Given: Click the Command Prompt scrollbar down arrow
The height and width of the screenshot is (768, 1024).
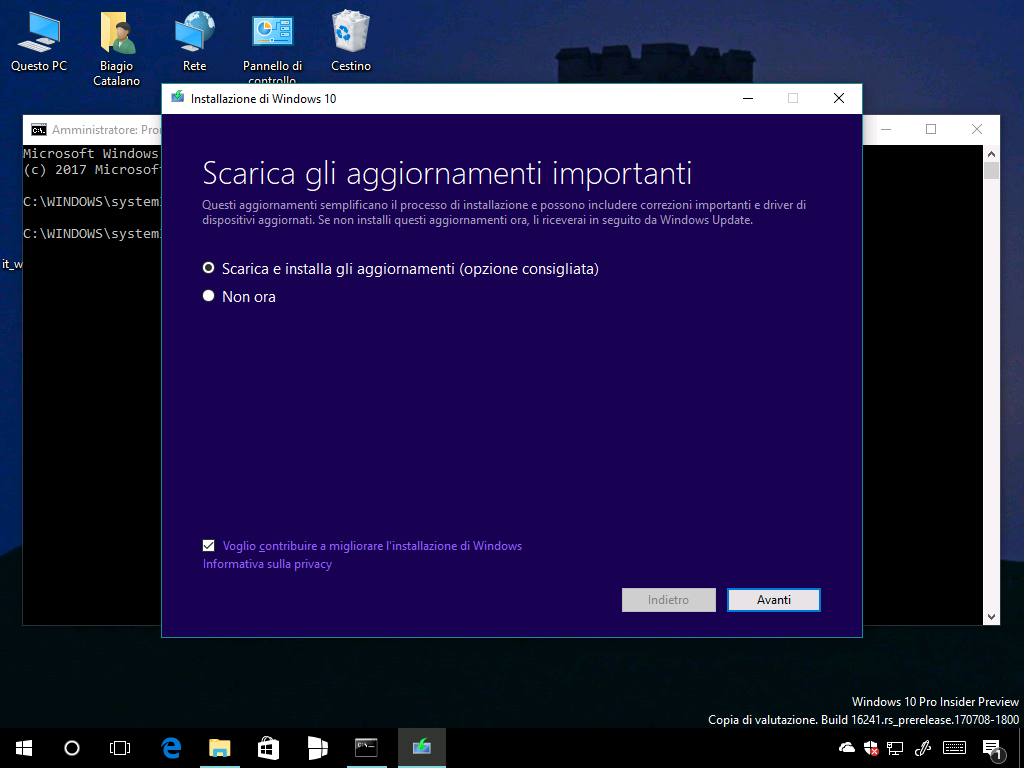Looking at the screenshot, I should pyautogui.click(x=991, y=616).
